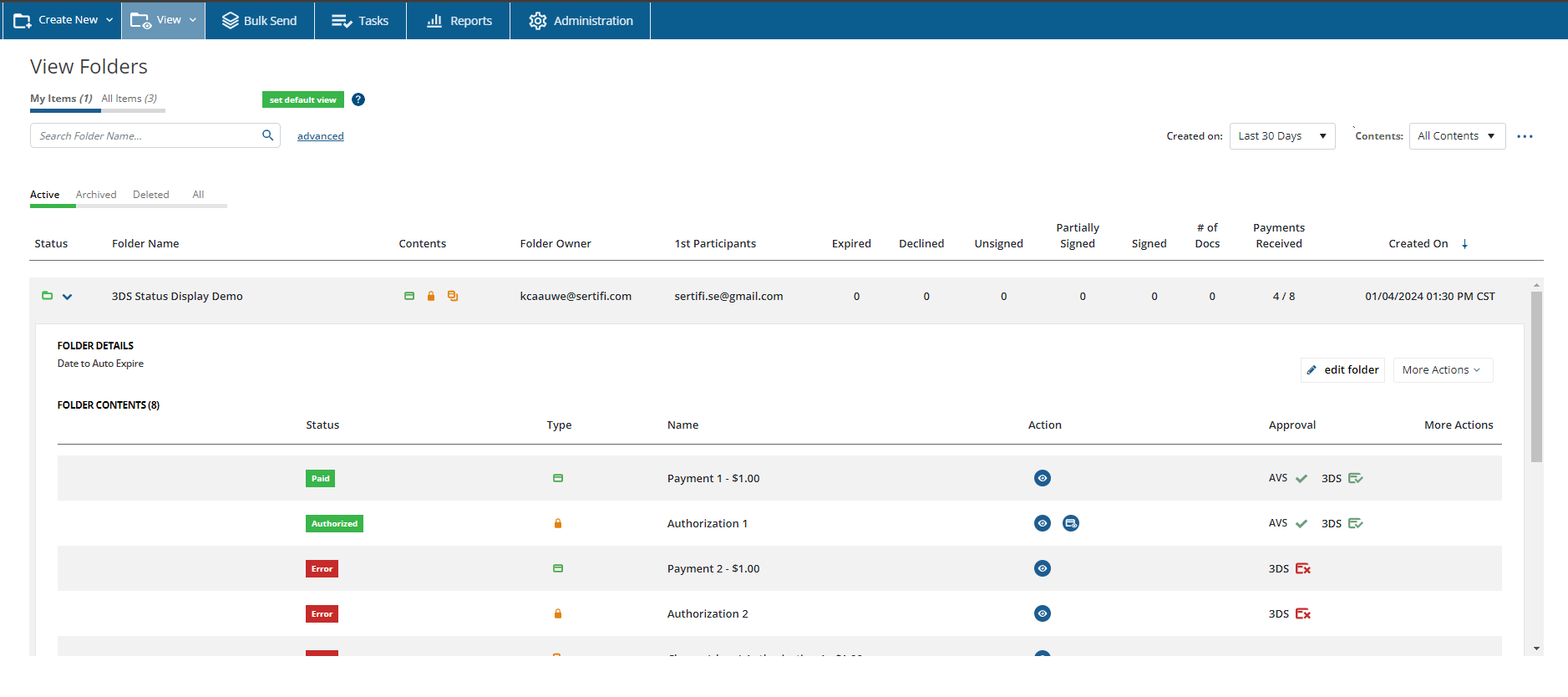The height and width of the screenshot is (697, 1568).
Task: Open the All Contents dropdown
Action: 1457,136
